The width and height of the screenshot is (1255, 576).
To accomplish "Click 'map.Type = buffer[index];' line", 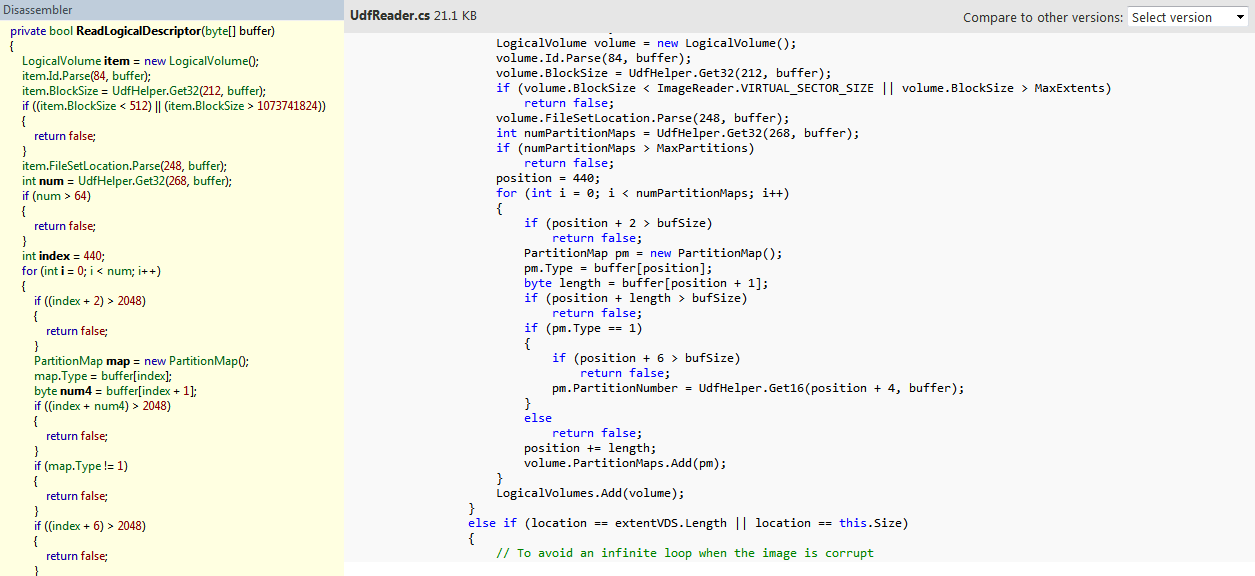I will [103, 376].
